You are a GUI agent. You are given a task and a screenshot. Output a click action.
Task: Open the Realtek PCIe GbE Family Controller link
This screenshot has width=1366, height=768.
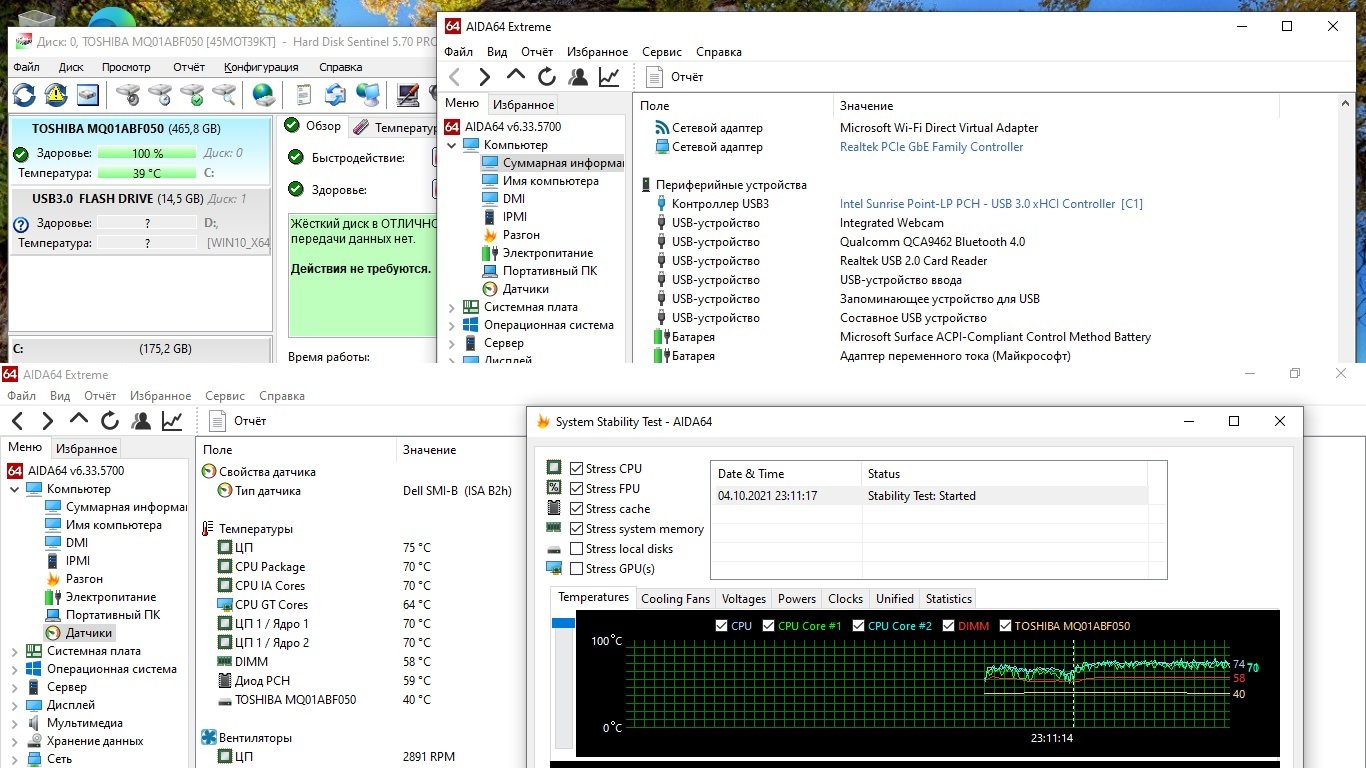(x=931, y=147)
